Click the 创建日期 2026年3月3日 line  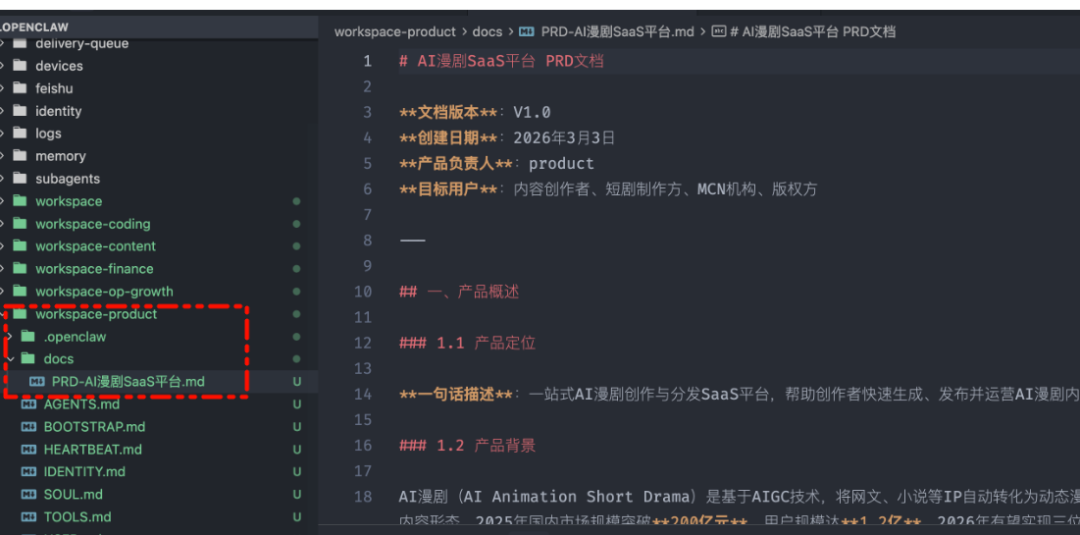coord(507,138)
